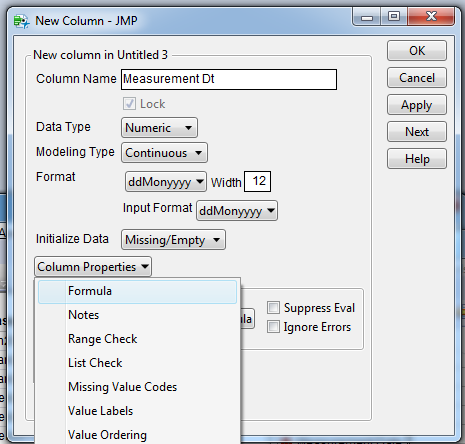Image resolution: width=465 pixels, height=444 pixels.
Task: Cancel the New Column dialog
Action: 417,78
